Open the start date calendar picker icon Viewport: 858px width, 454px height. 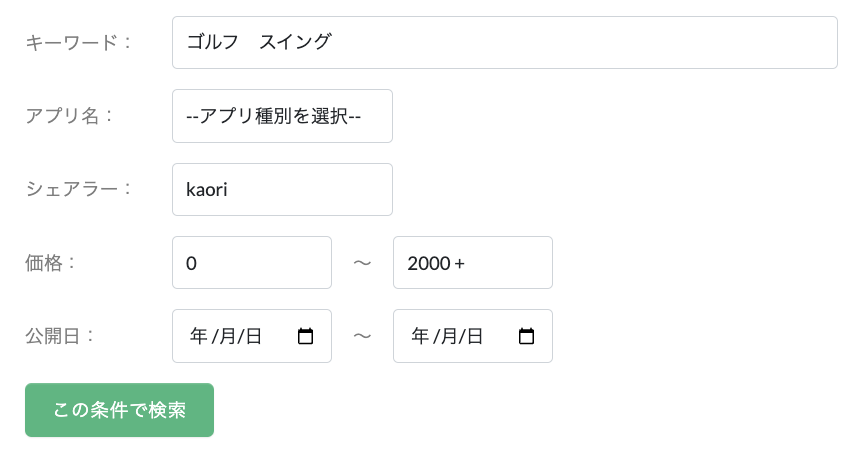305,336
